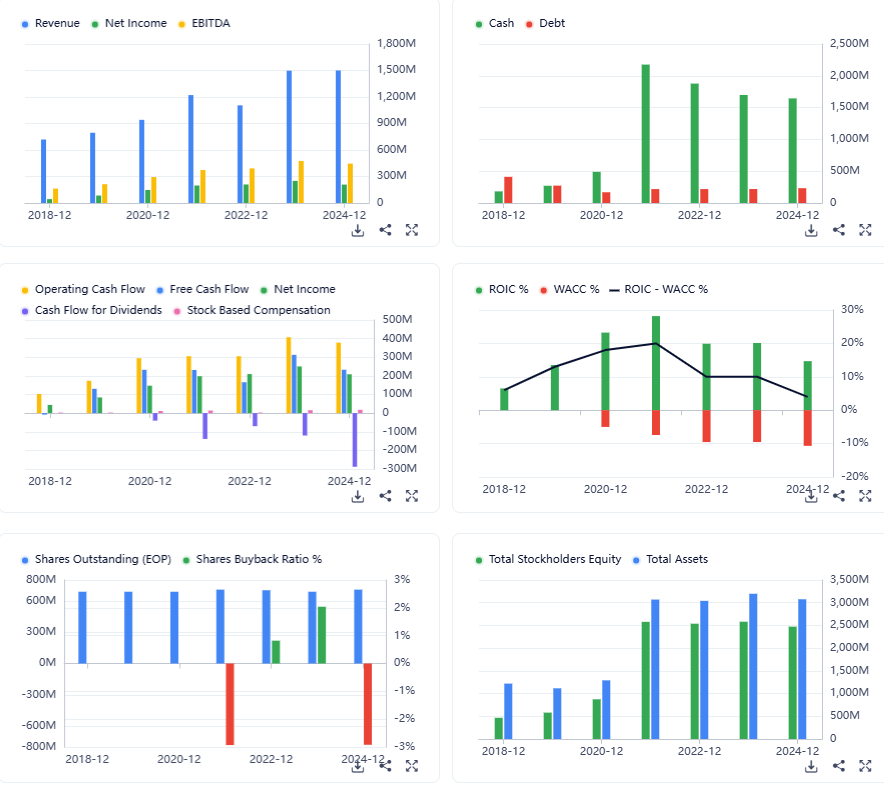Screen dimensions: 884x788
Task: Toggle the Cash Flow for Dividends legend
Action: [x=91, y=311]
